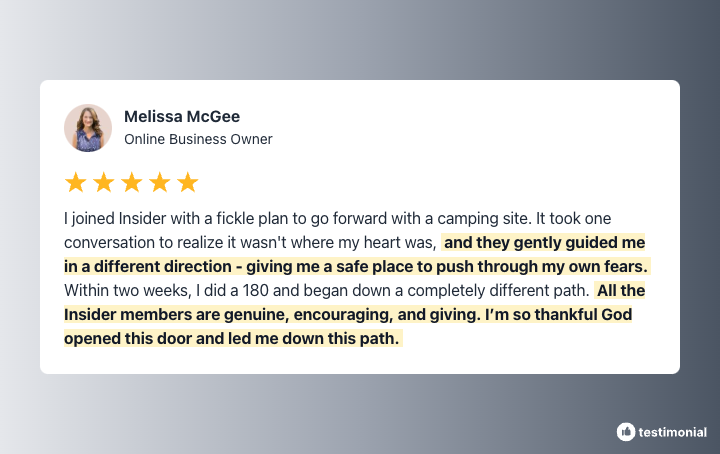Viewport: 720px width, 454px height.
Task: Click the second gold rating star
Action: coord(104,182)
